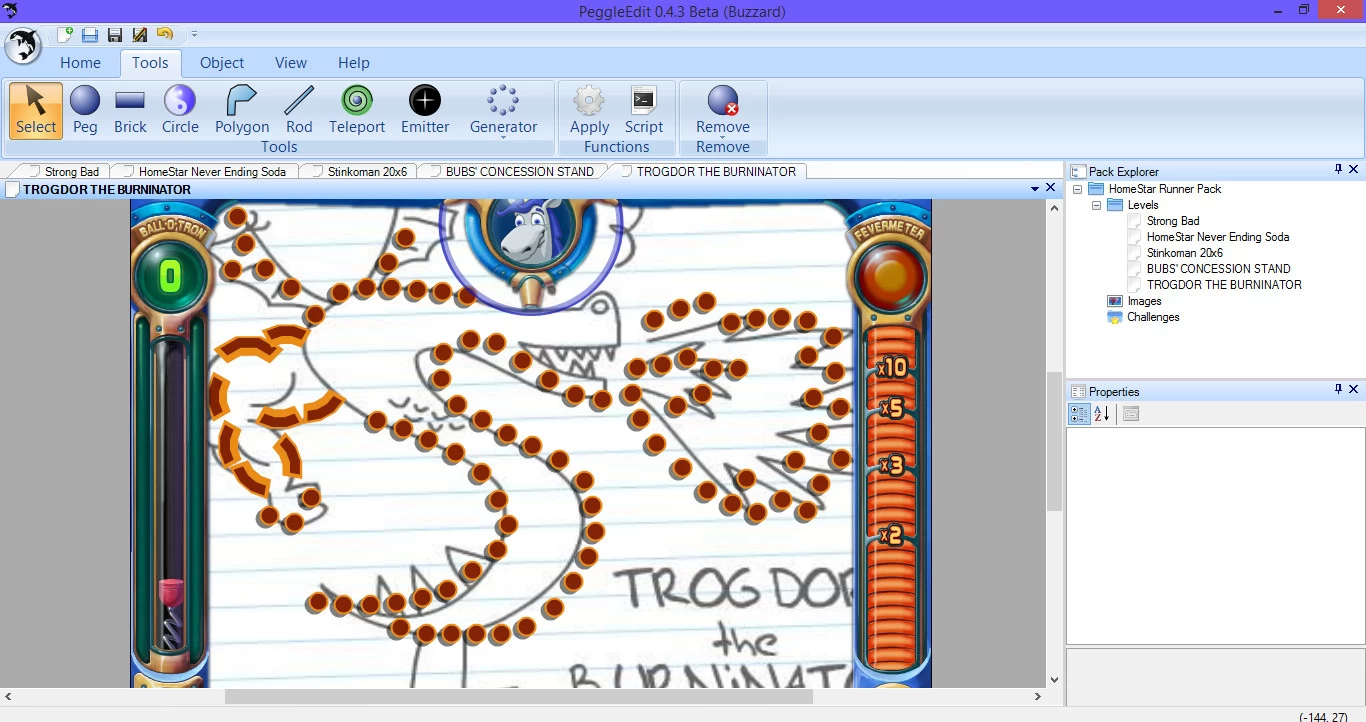
Task: Pick the Circle tool
Action: (180, 110)
